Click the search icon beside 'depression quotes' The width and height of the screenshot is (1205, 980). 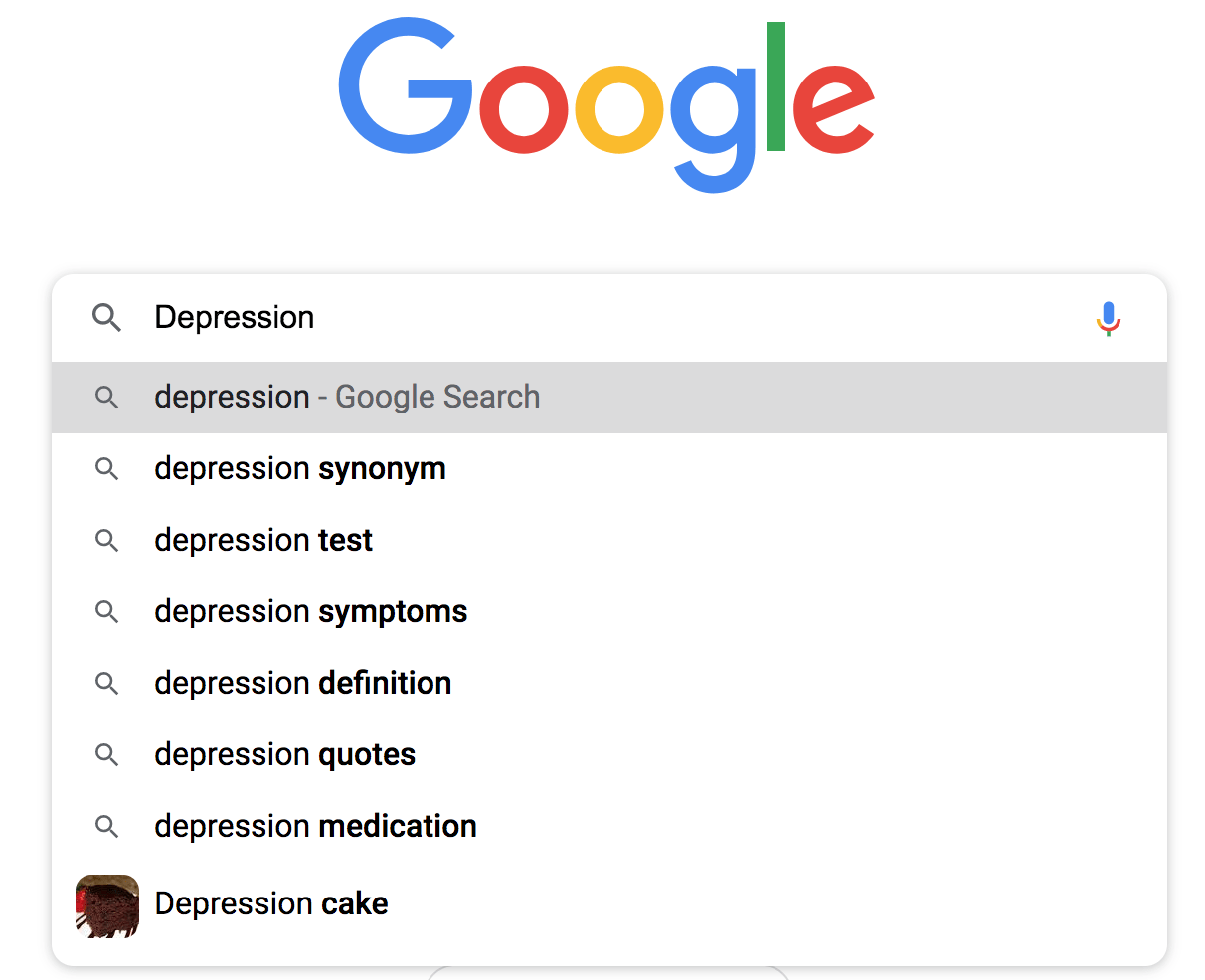(106, 754)
